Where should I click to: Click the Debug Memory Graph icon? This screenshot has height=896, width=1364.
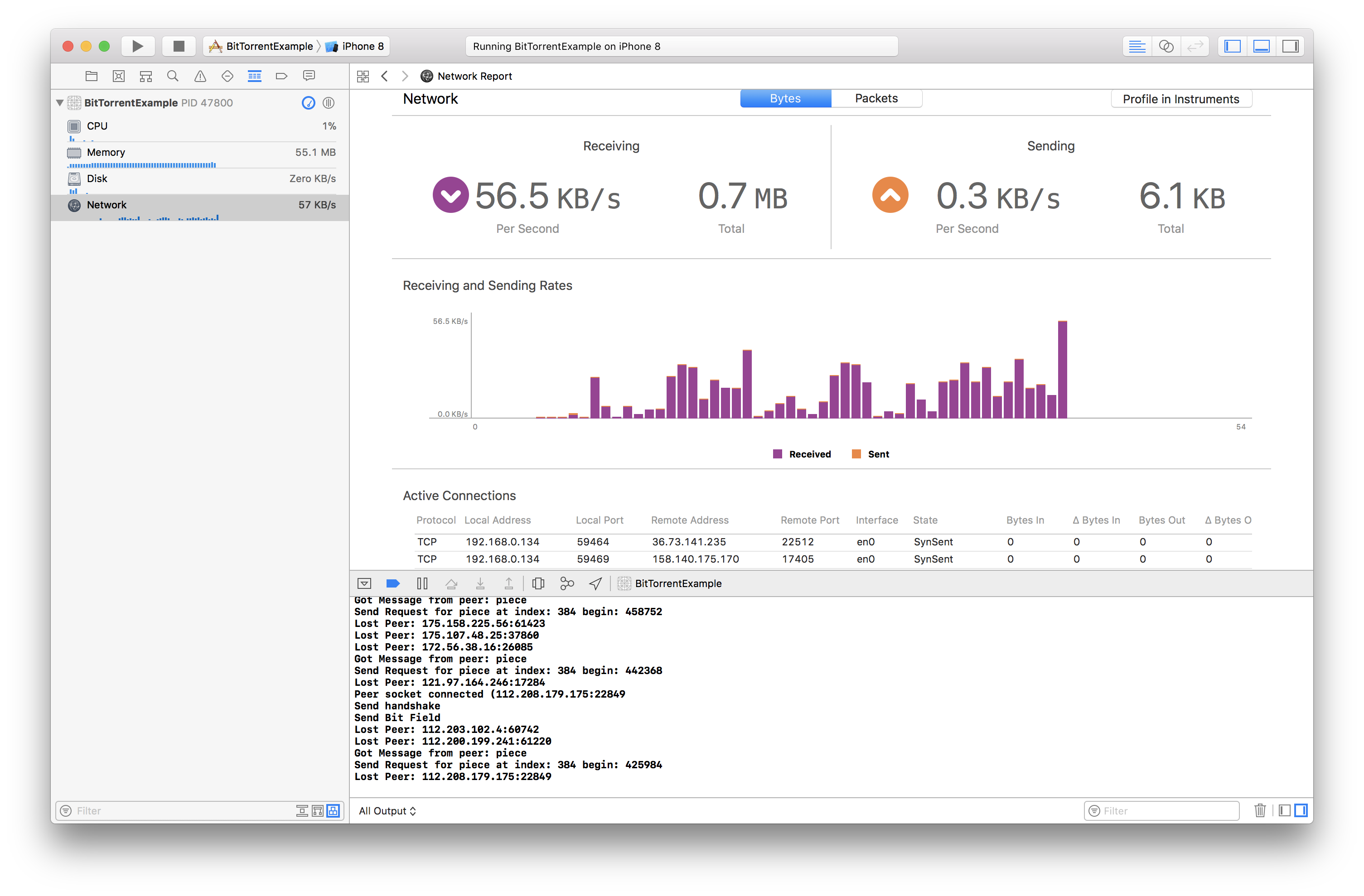(567, 583)
